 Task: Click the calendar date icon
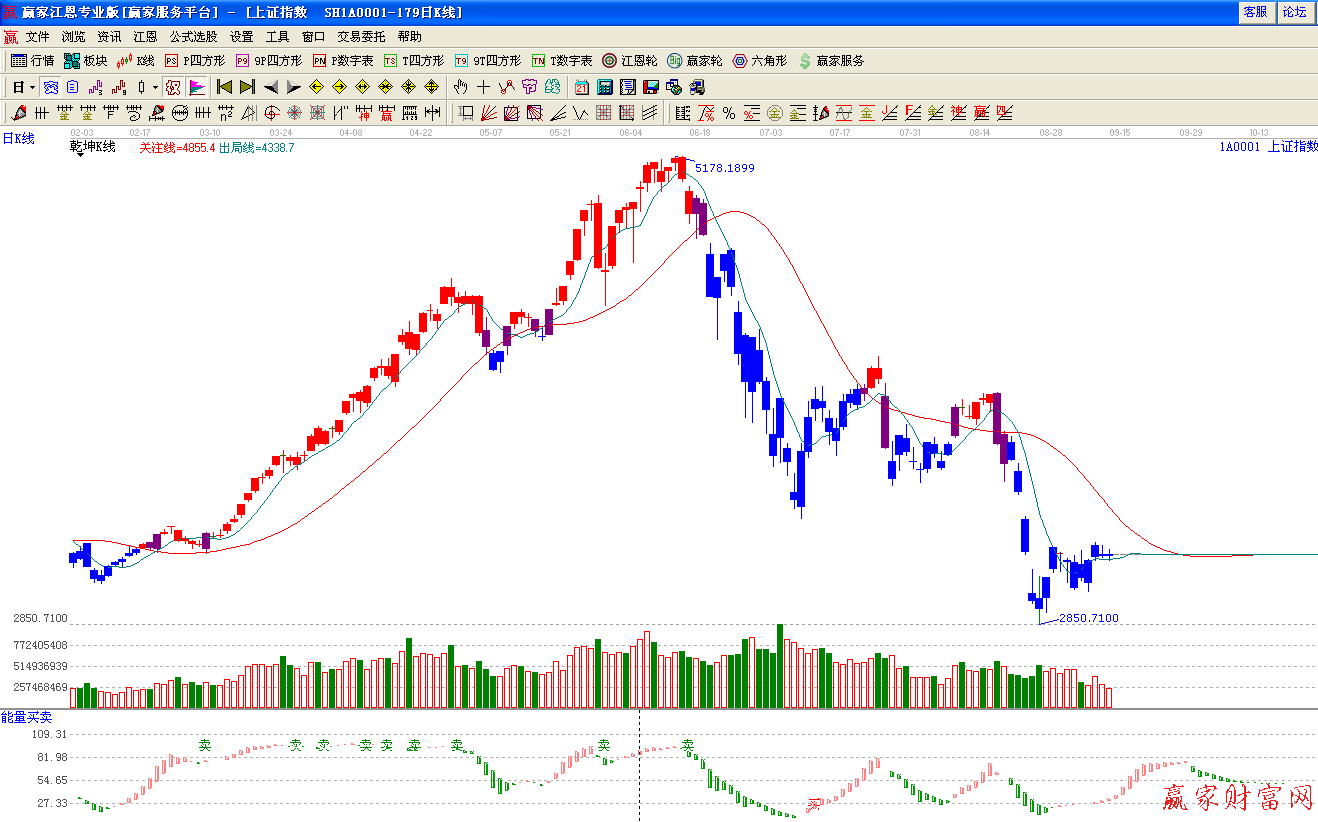[x=582, y=87]
